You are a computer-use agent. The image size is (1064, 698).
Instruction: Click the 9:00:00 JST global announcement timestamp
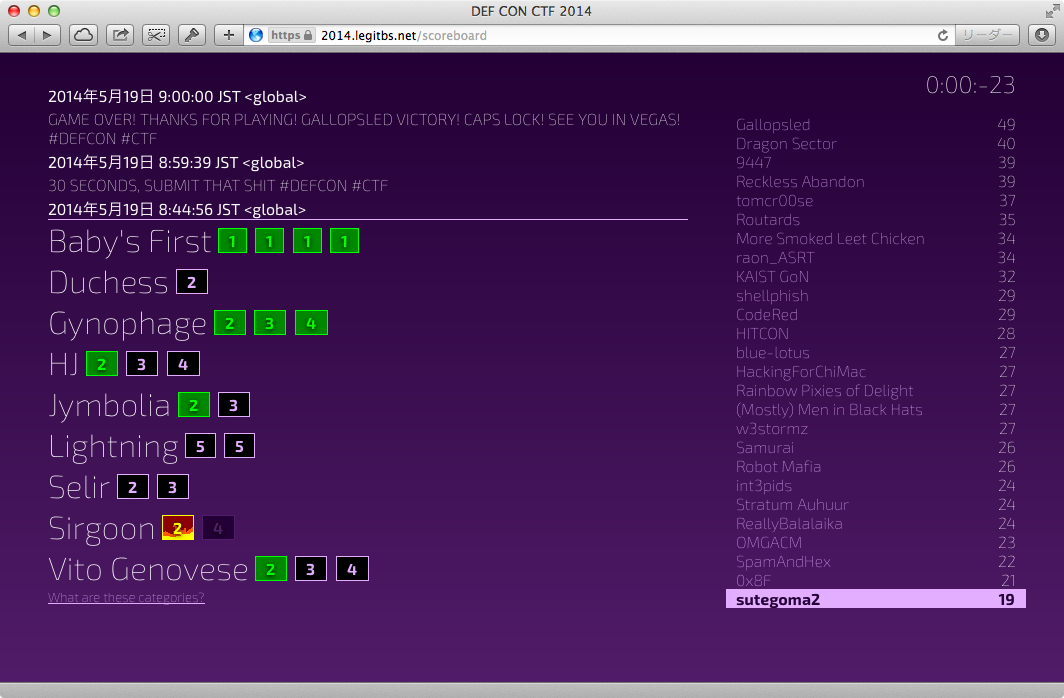coord(177,97)
